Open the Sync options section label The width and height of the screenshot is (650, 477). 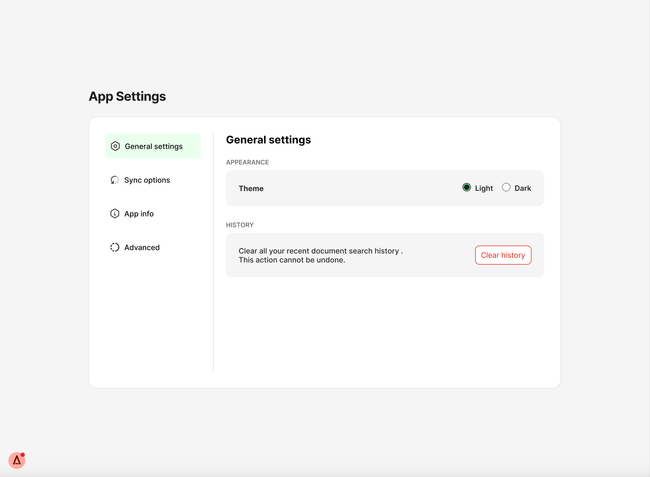[147, 180]
